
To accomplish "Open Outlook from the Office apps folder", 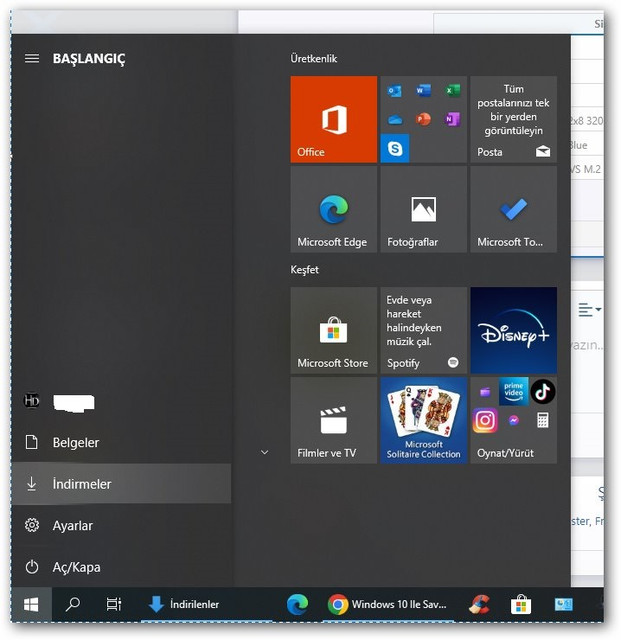I will point(394,91).
